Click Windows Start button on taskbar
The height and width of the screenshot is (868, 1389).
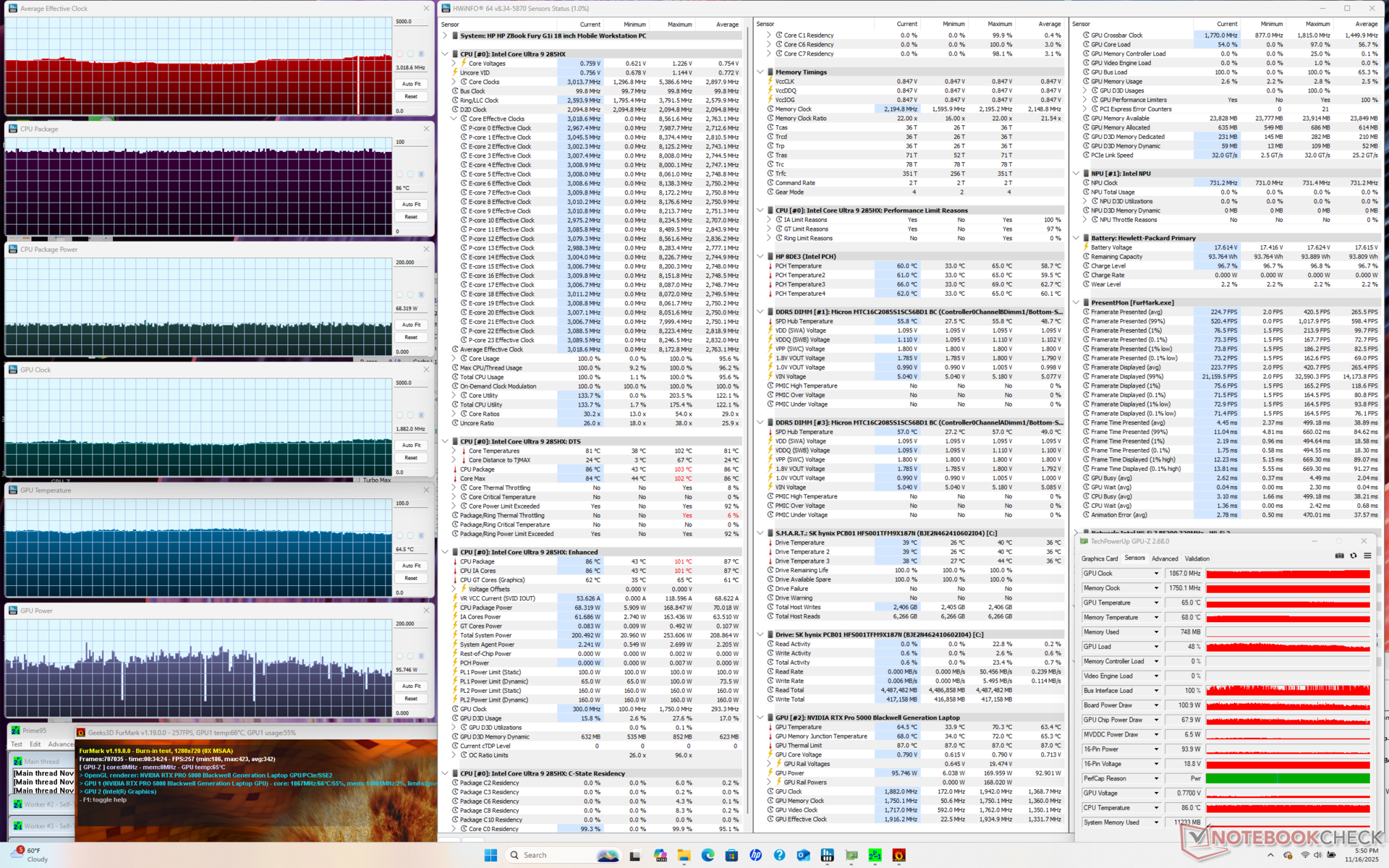click(490, 855)
